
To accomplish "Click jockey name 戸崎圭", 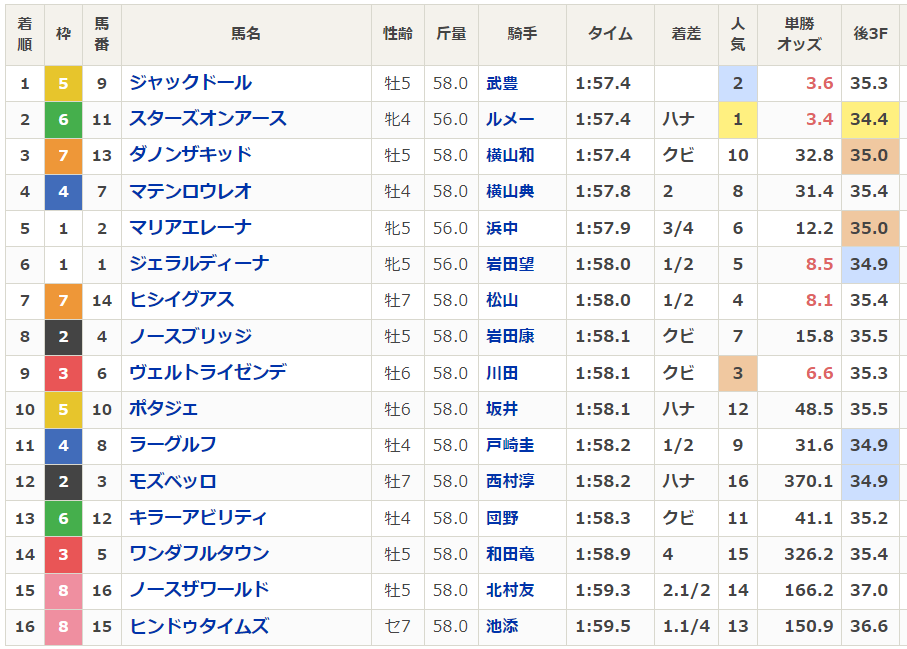I will click(x=510, y=446).
